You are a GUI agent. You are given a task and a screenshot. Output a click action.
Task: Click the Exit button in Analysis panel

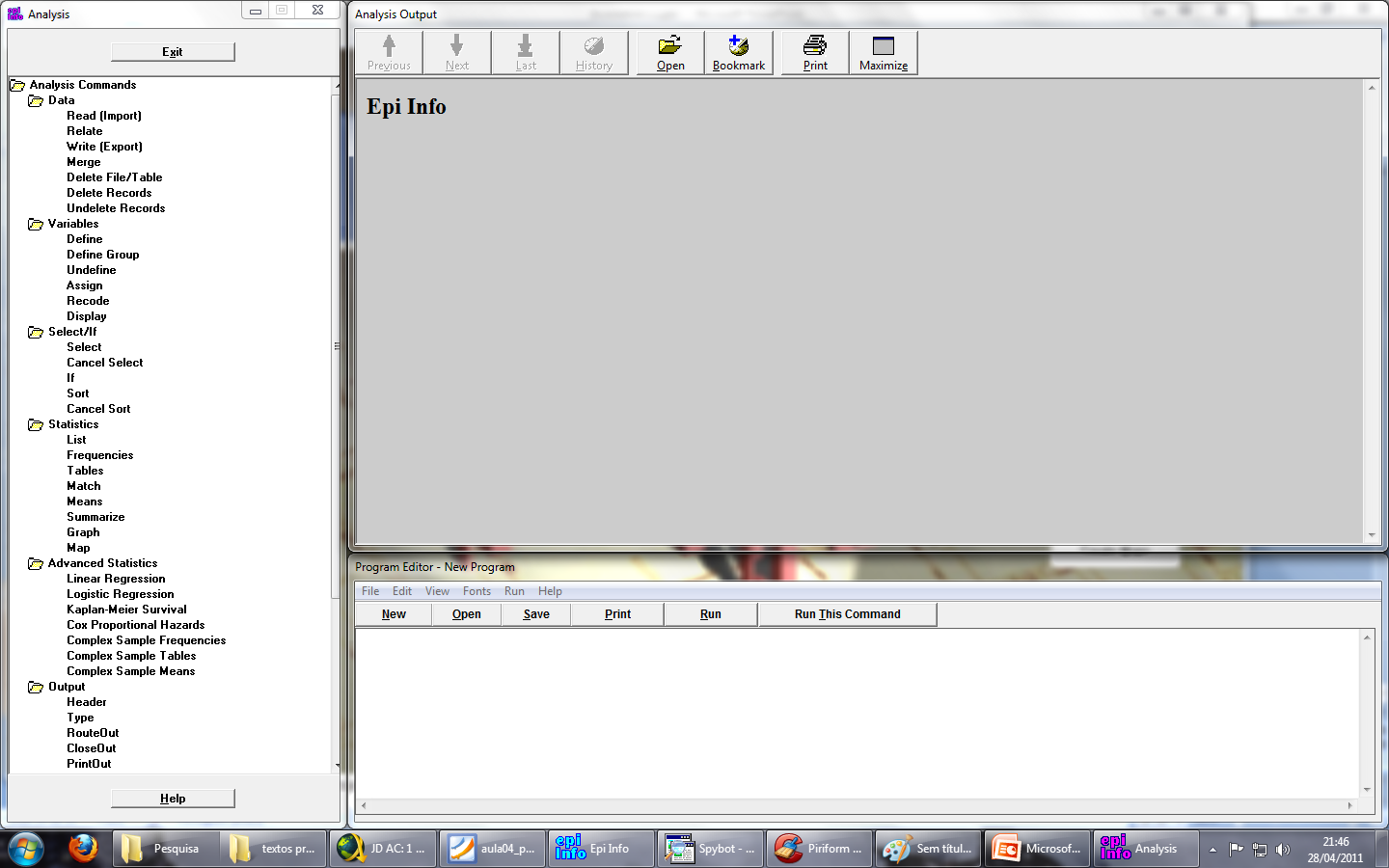click(x=173, y=52)
